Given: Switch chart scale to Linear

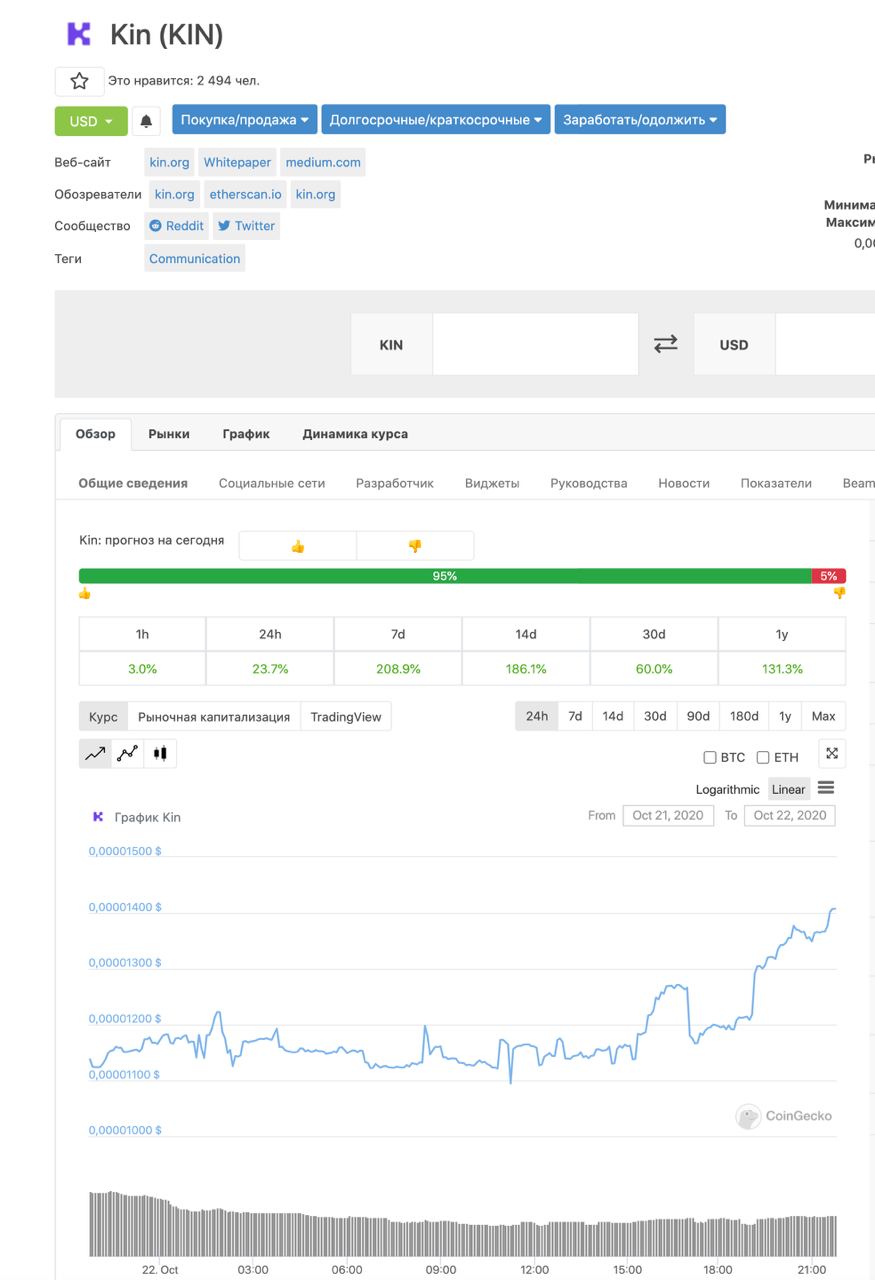Looking at the screenshot, I should (x=788, y=789).
